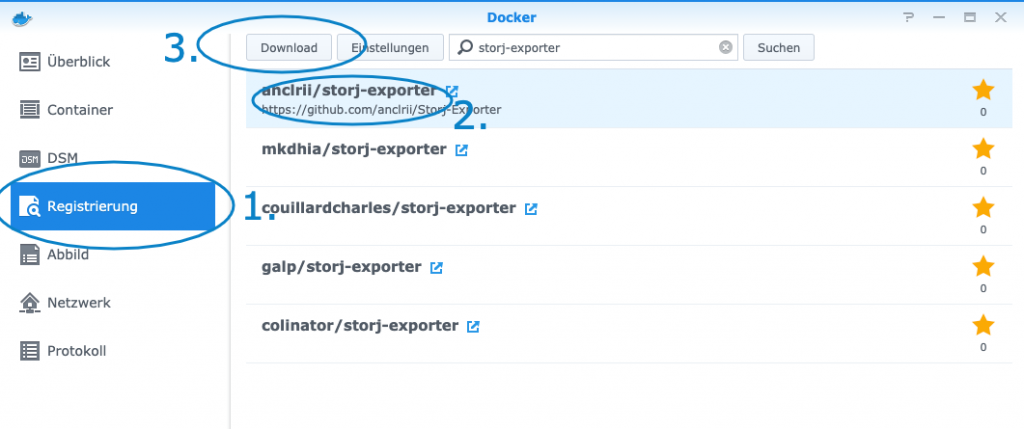Click the star for galp/storj-exporter

(x=983, y=267)
